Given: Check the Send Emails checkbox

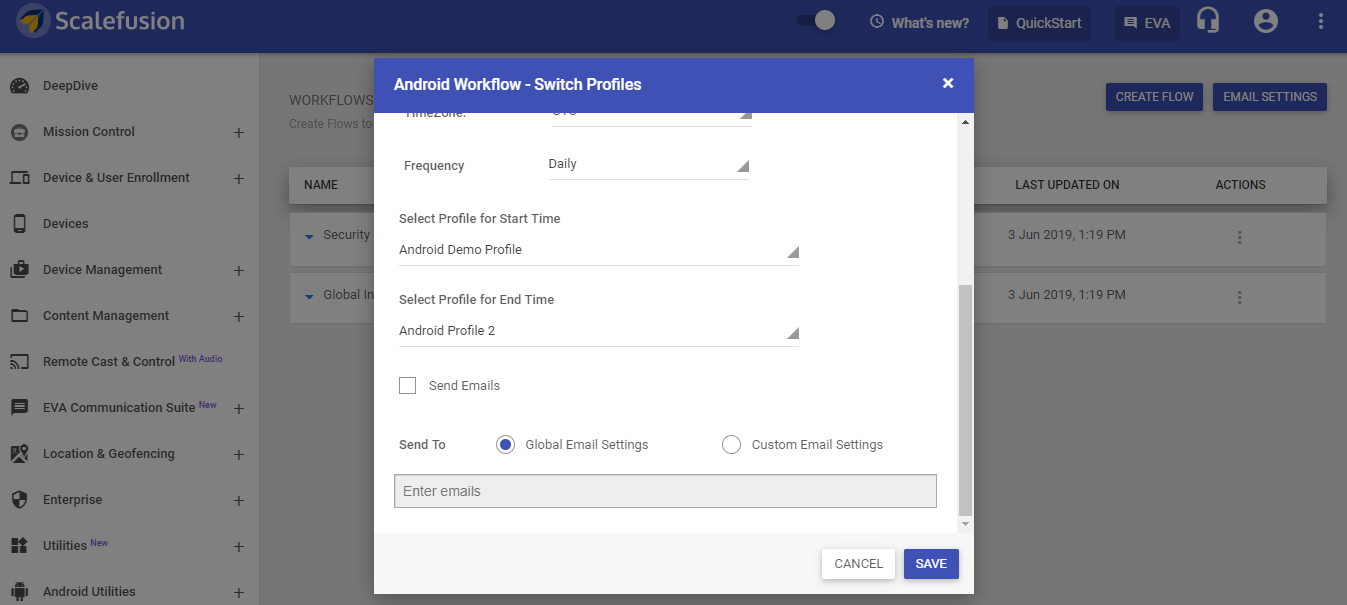Looking at the screenshot, I should point(407,386).
